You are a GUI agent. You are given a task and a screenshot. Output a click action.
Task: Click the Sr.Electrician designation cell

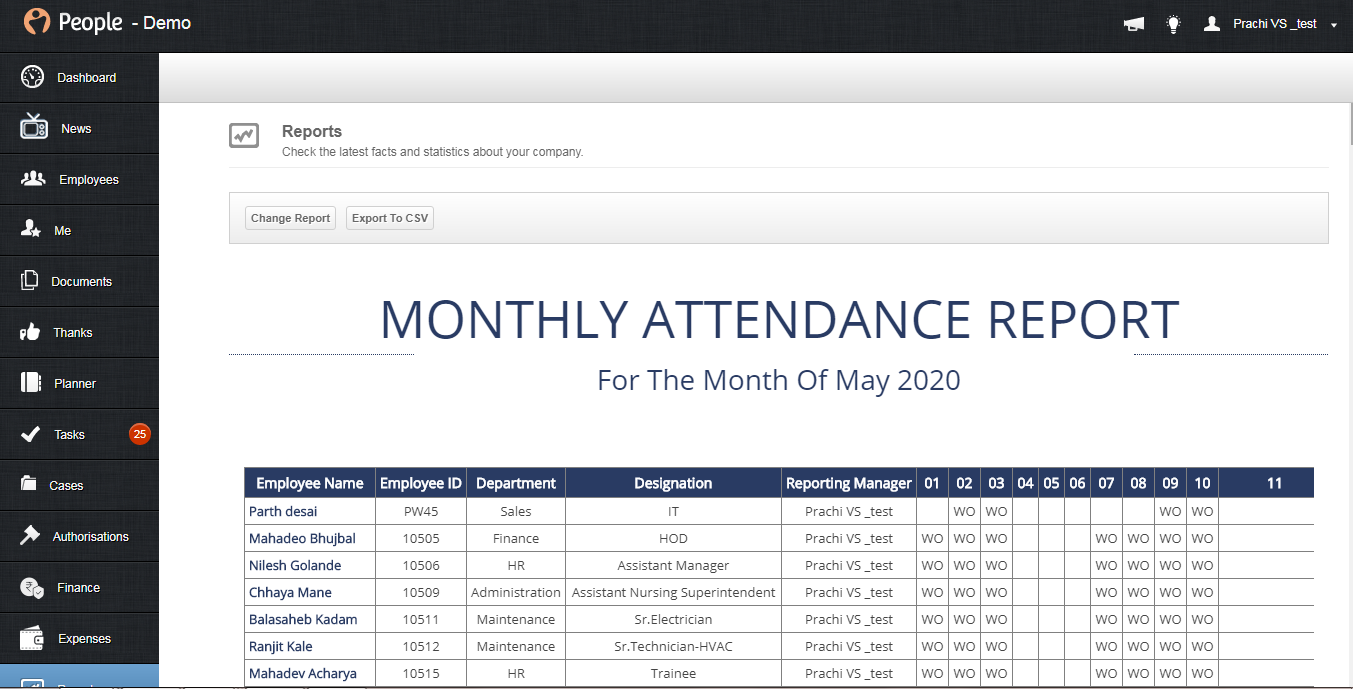673,619
